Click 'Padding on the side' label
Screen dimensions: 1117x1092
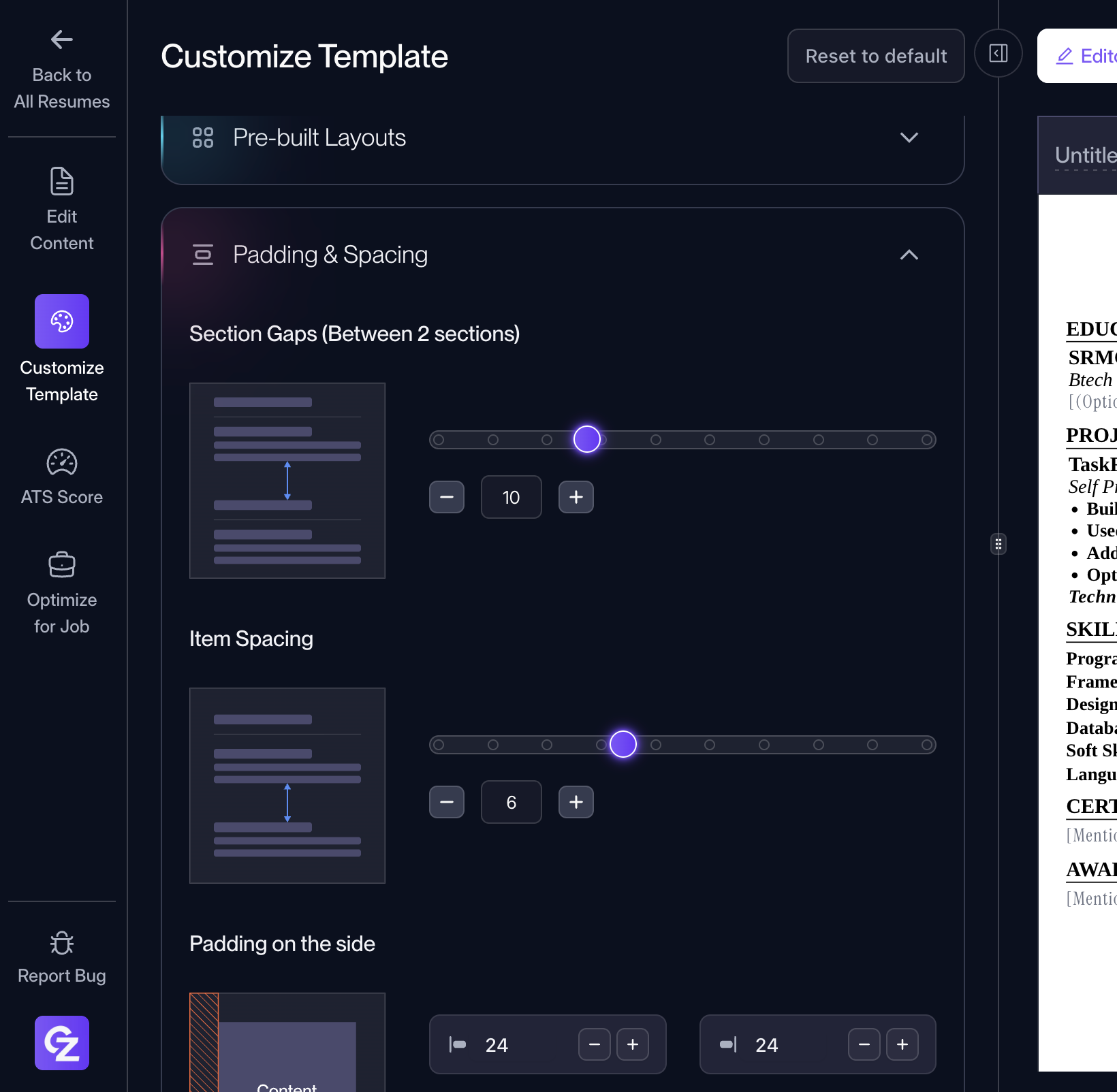tap(282, 944)
